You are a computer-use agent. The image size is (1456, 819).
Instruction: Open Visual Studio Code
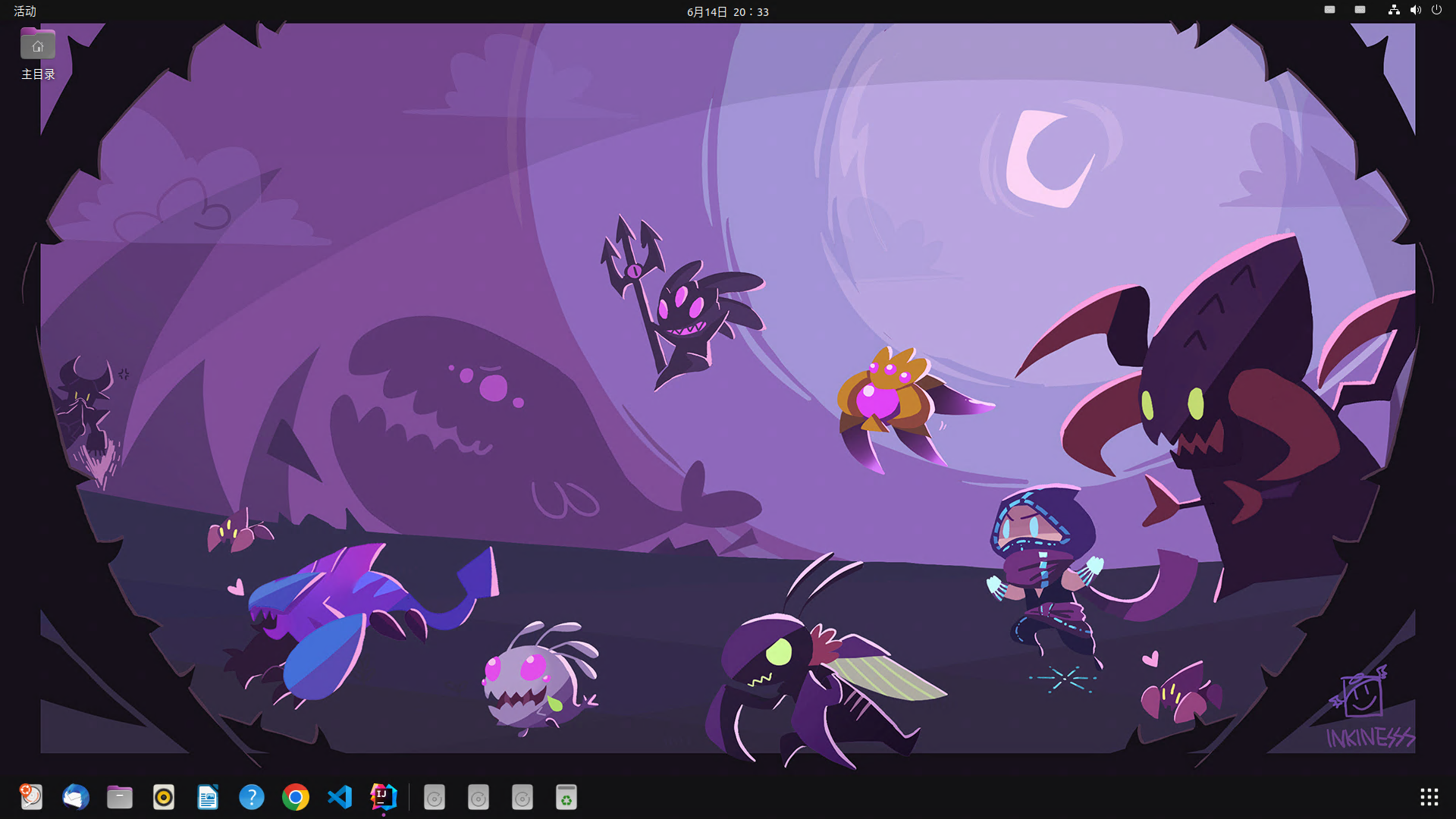(340, 797)
